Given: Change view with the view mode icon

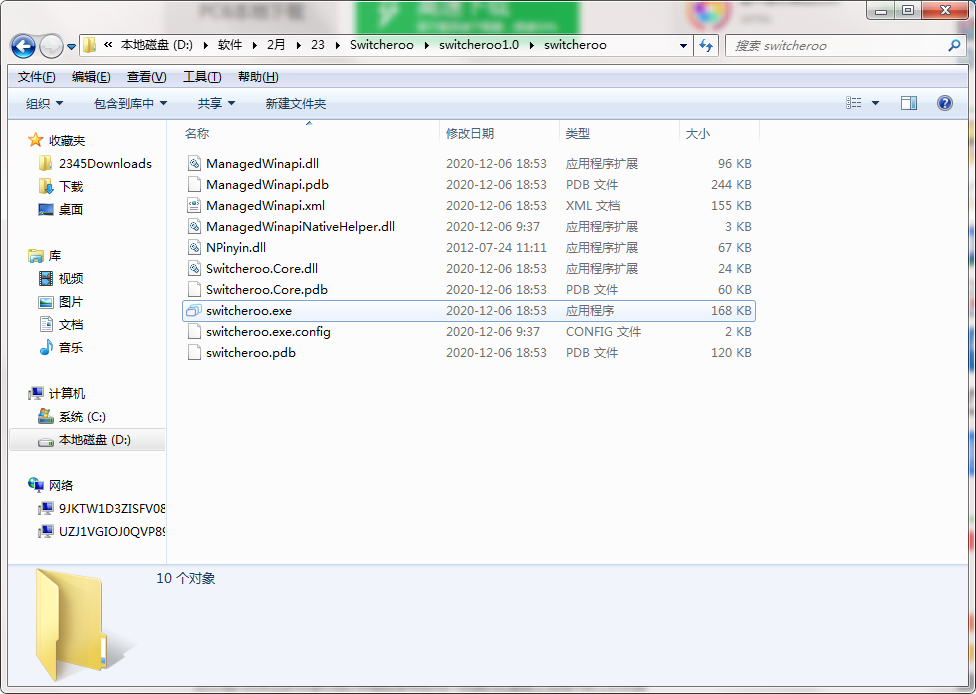Looking at the screenshot, I should point(853,103).
